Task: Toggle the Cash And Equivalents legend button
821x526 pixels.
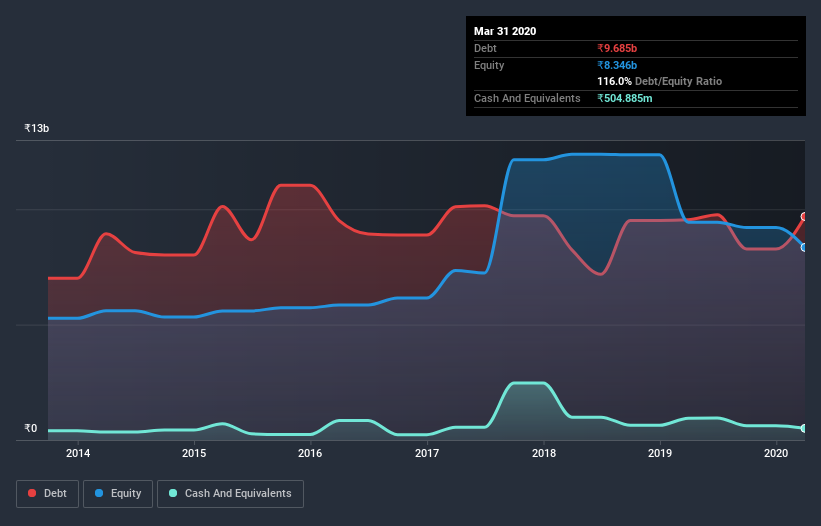Action: [x=230, y=494]
